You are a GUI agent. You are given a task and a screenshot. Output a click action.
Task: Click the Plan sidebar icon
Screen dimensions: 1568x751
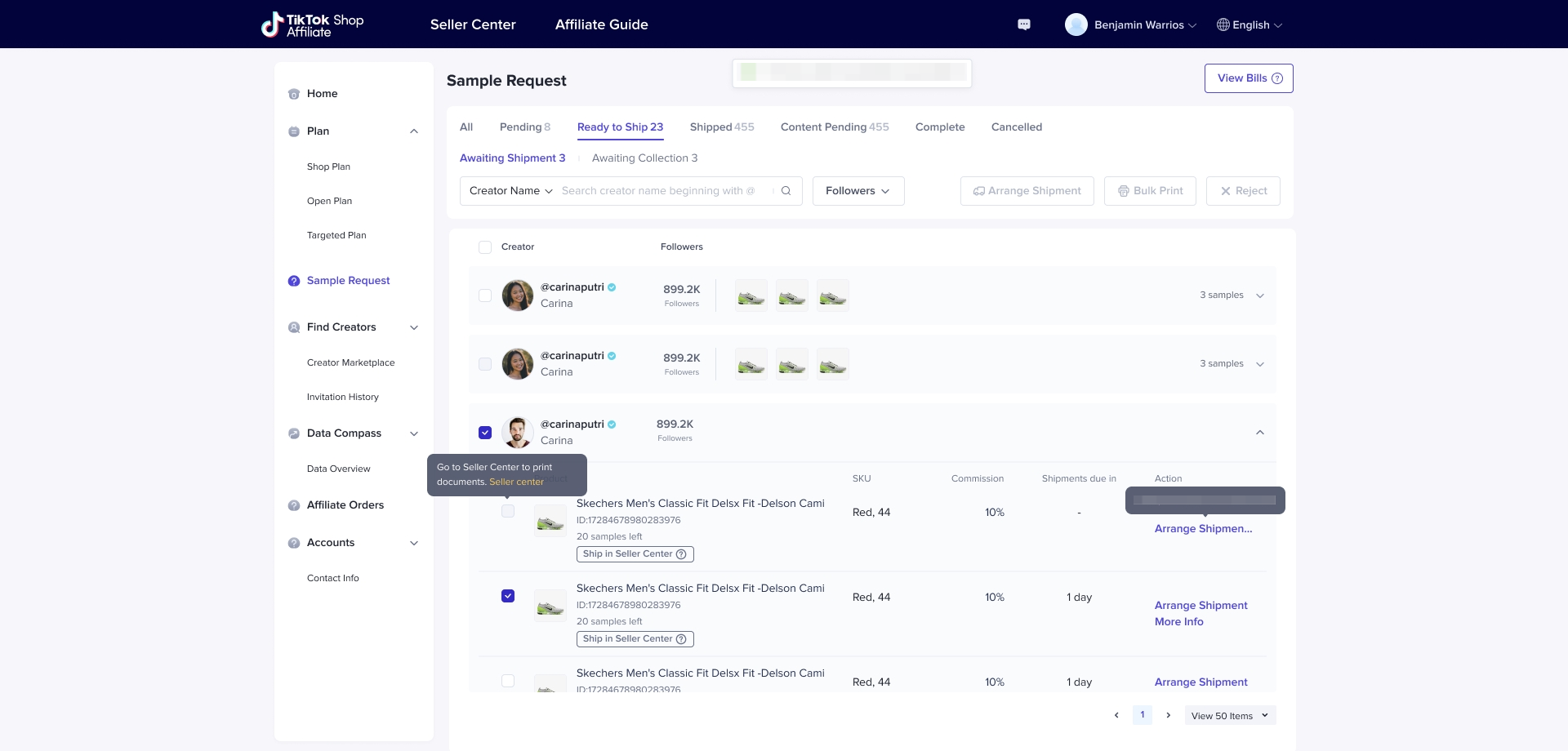294,131
